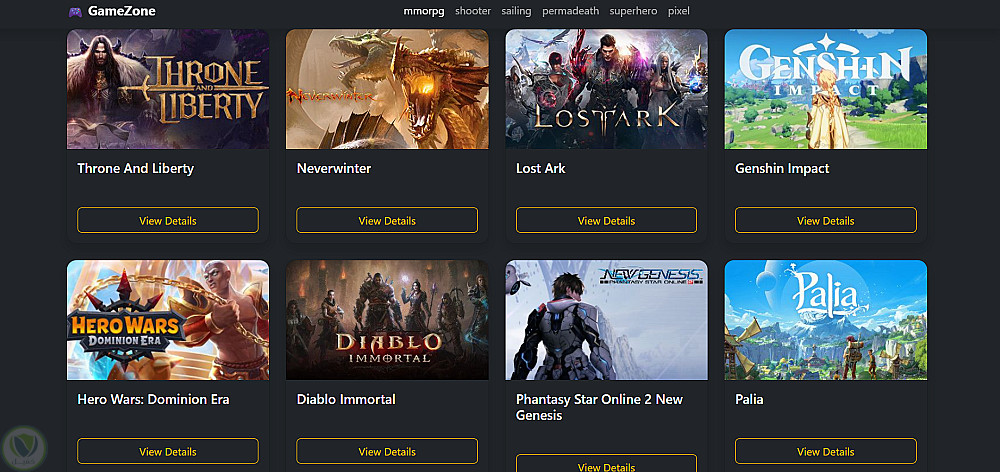View Details for Throne And Liberty
1000x472 pixels.
click(x=168, y=220)
